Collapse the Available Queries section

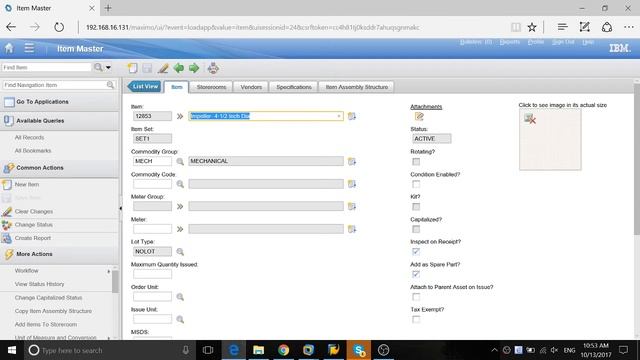pyautogui.click(x=60, y=121)
